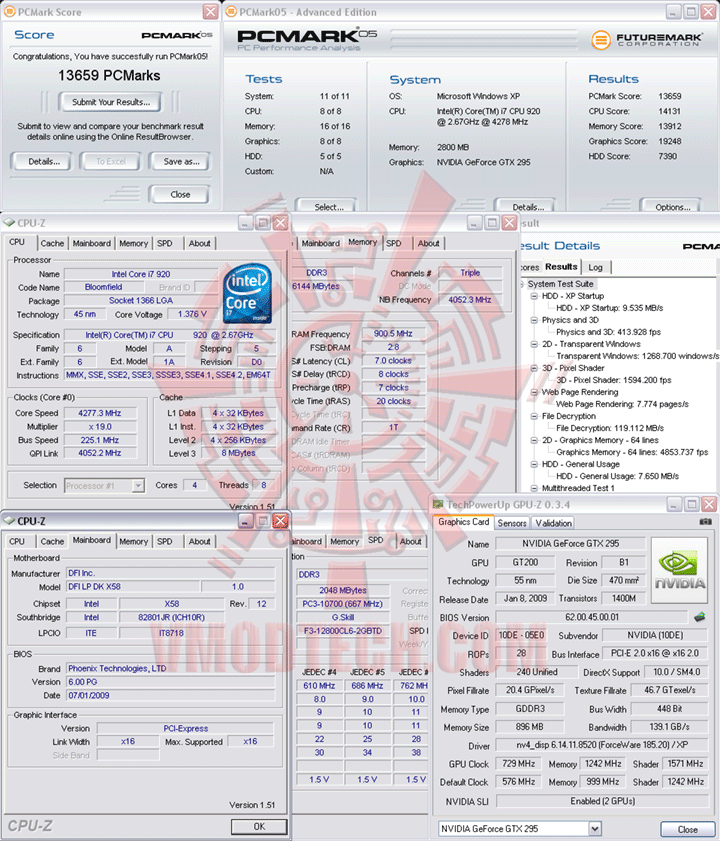720x841 pixels.
Task: Open the GPU selection dropdown in GPU-Z
Action: point(594,829)
